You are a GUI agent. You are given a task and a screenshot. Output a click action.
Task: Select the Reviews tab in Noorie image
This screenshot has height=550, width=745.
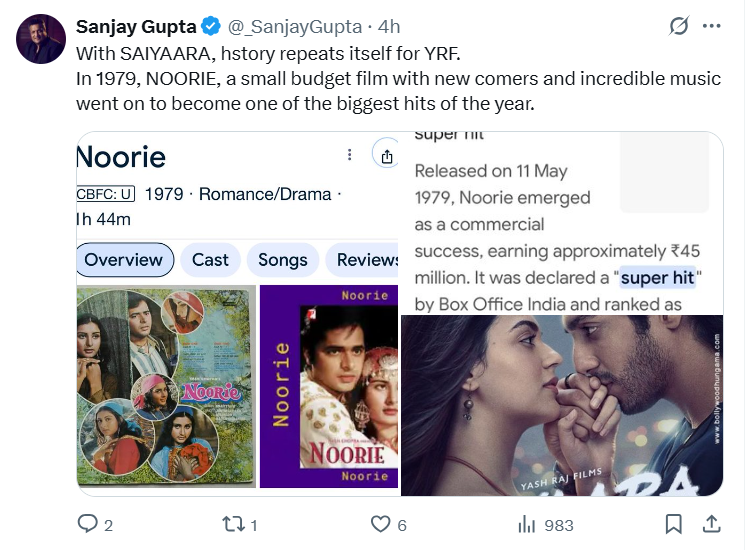pos(366,260)
